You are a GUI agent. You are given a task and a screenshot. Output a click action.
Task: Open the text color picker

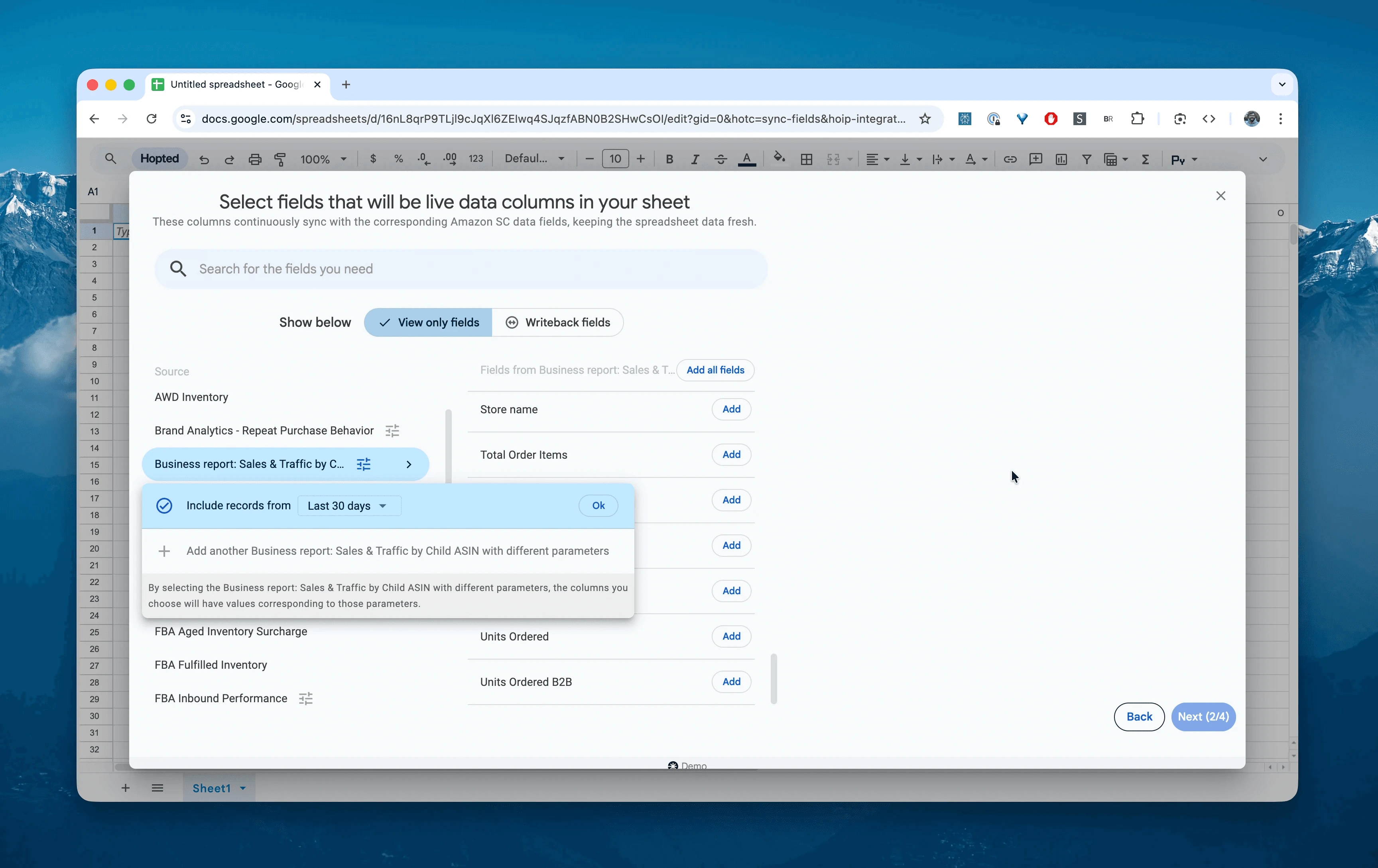point(747,159)
